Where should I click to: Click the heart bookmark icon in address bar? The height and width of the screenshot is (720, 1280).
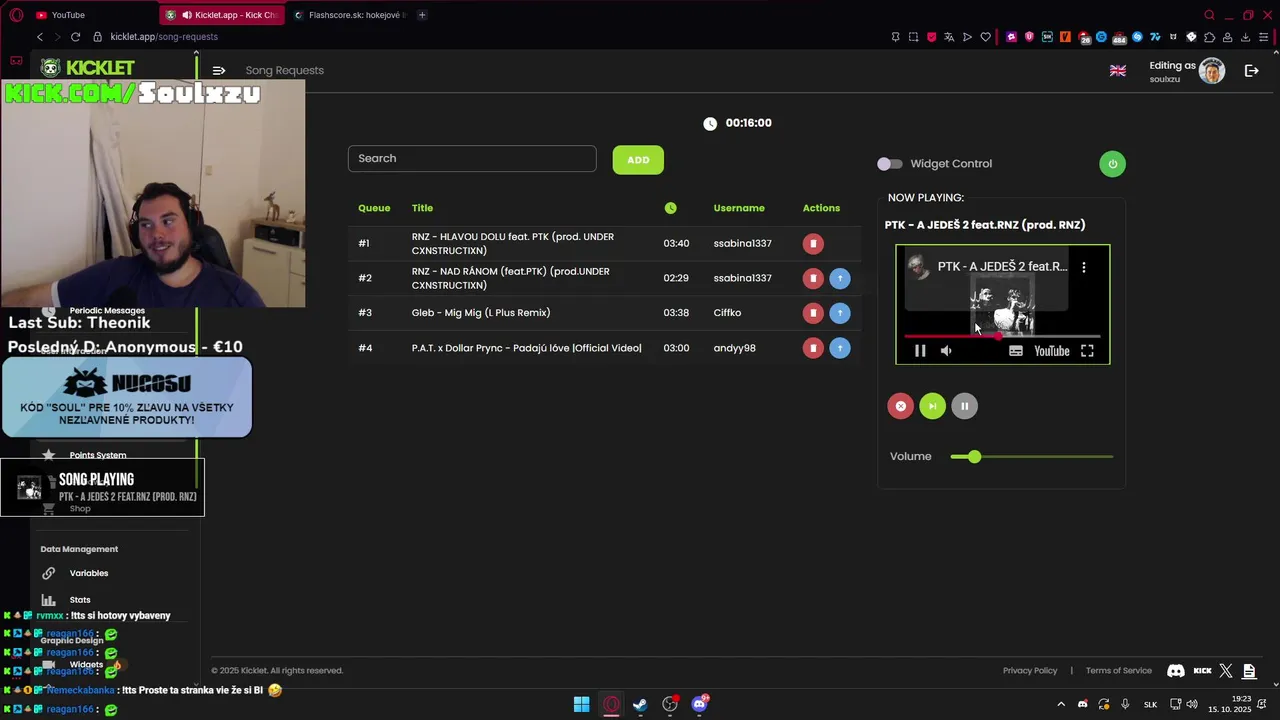pos(985,37)
